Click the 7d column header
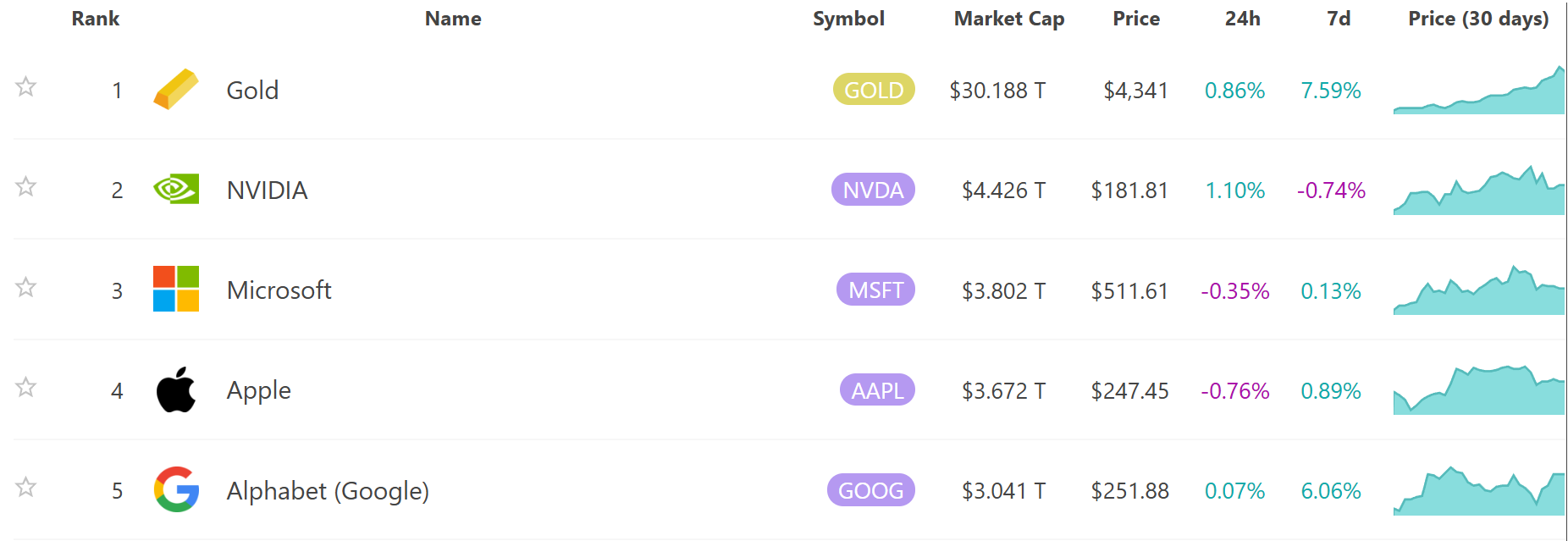 [x=1339, y=19]
